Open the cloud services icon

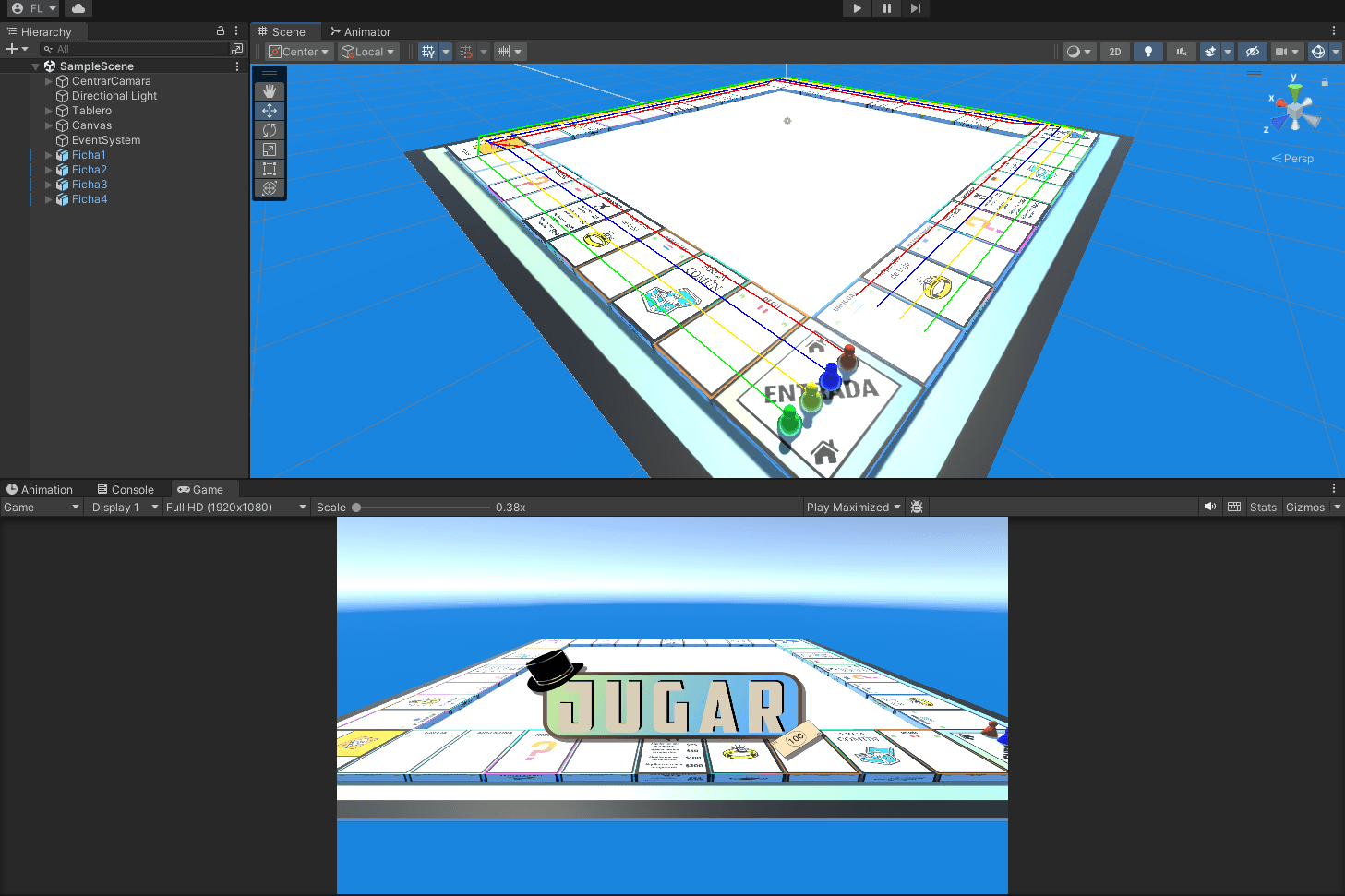click(78, 8)
